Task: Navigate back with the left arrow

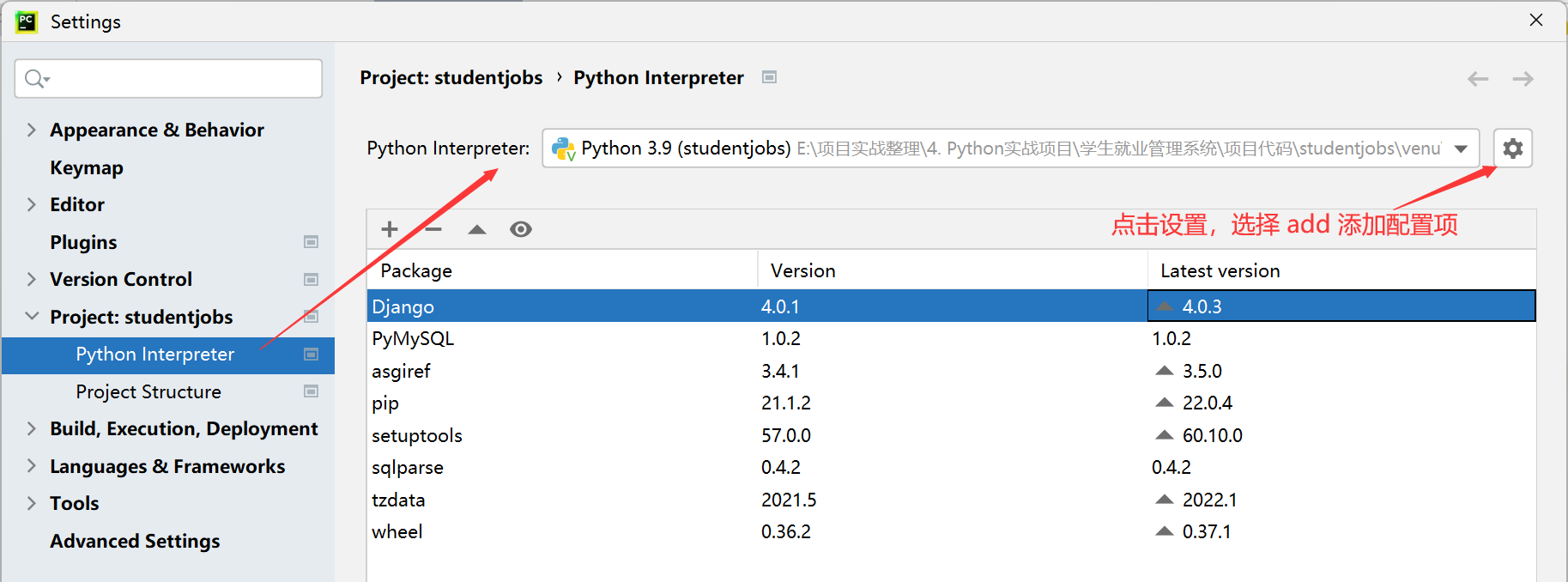Action: tap(1478, 79)
